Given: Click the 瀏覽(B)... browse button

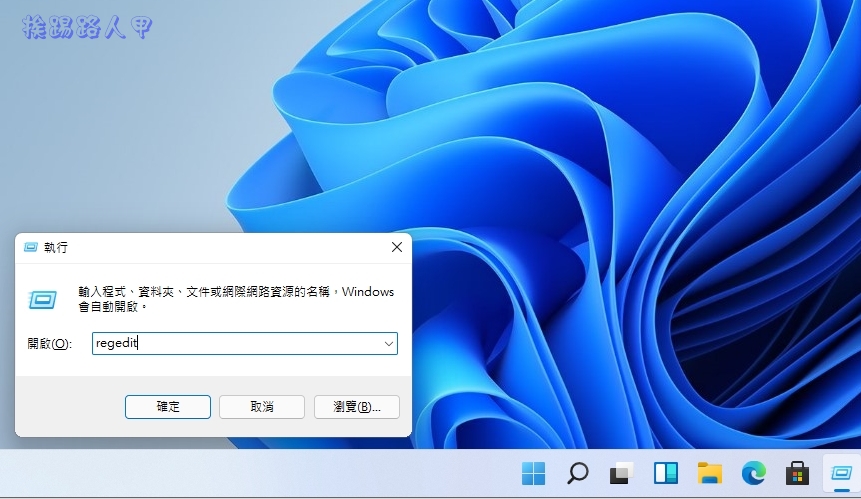Looking at the screenshot, I should point(357,407).
